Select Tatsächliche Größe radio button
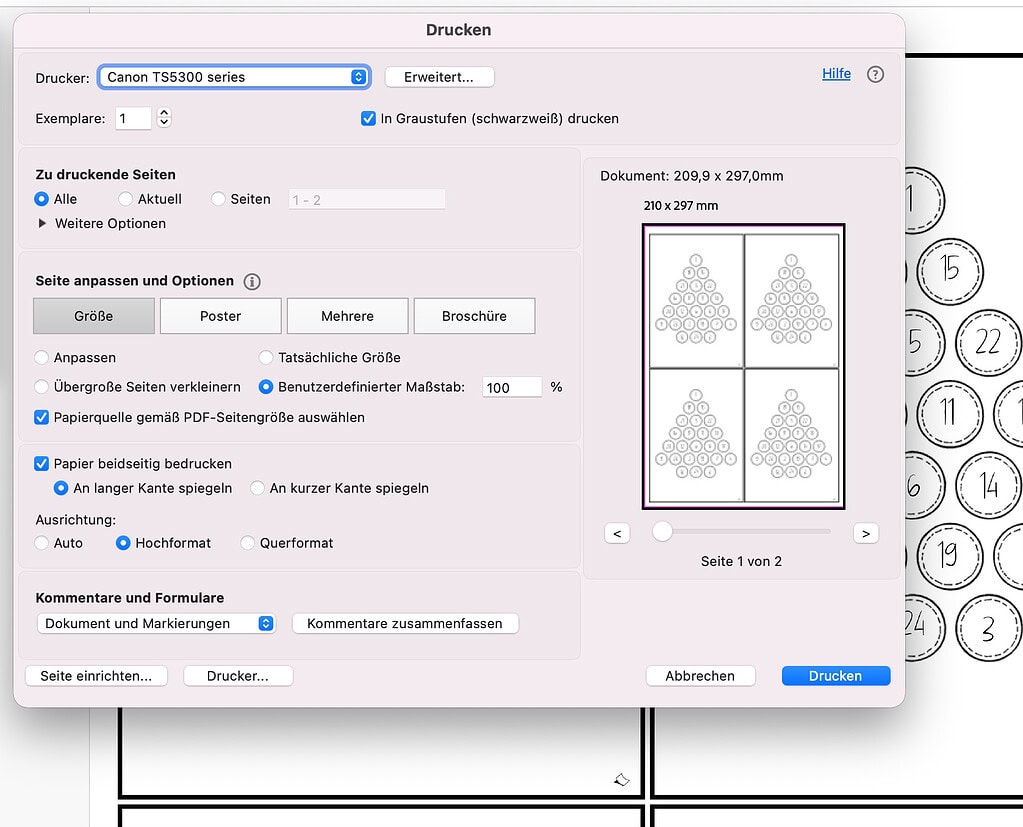1023x827 pixels. click(266, 357)
